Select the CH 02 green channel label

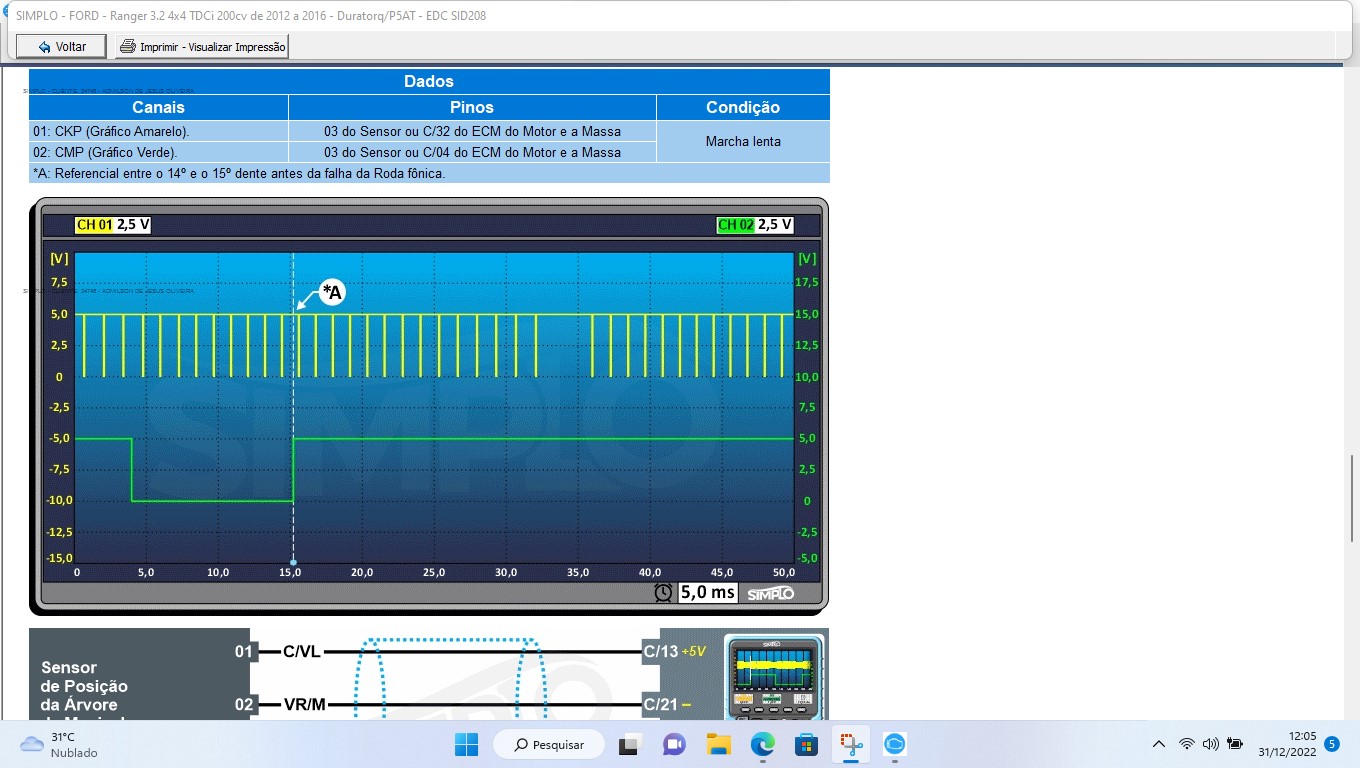click(x=735, y=225)
